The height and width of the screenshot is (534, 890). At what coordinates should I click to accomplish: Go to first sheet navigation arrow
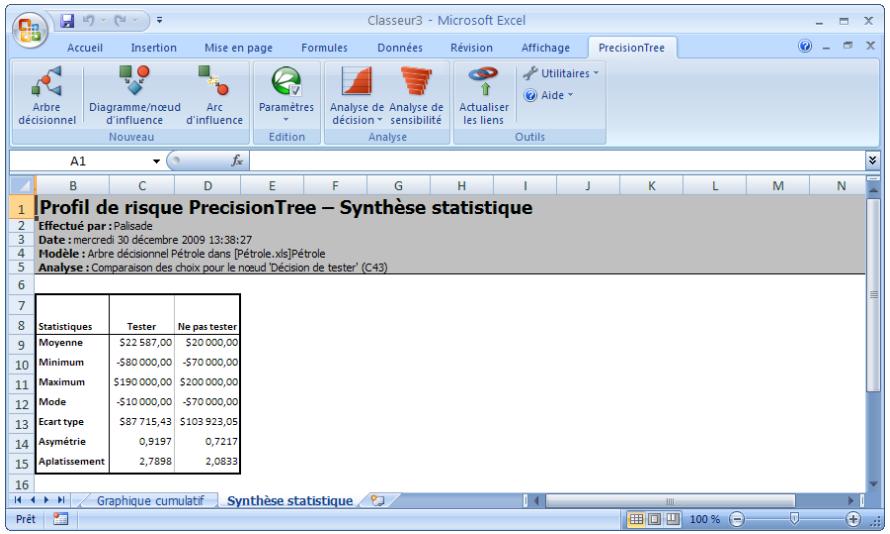[x=18, y=500]
